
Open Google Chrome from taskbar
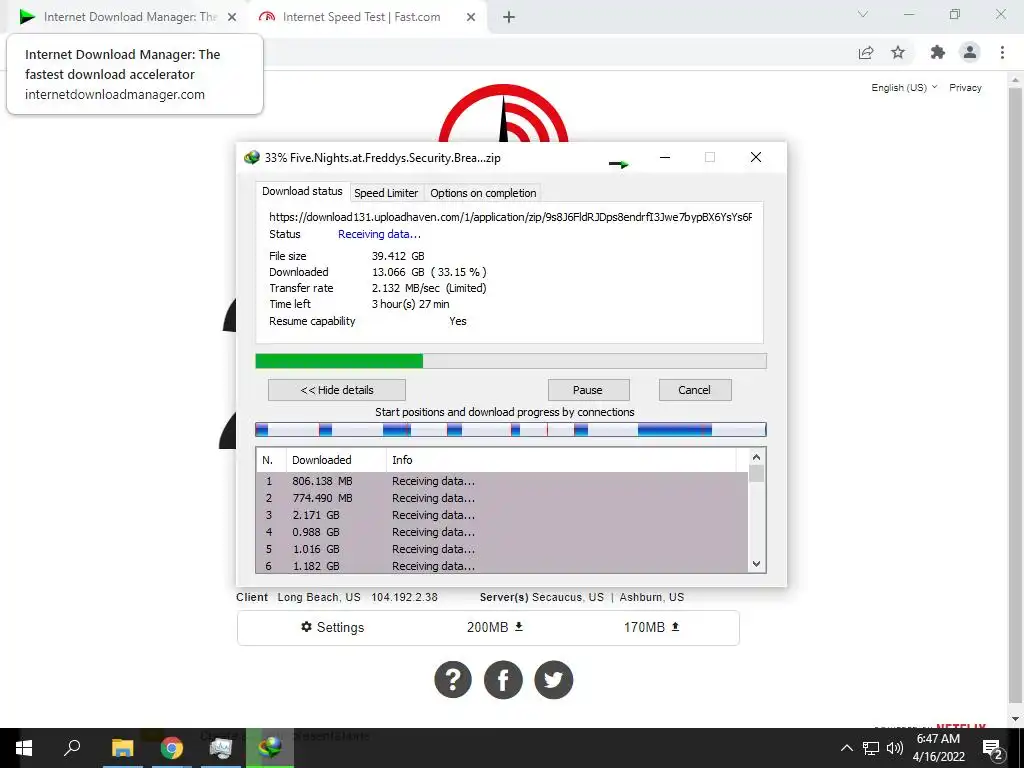(172, 748)
